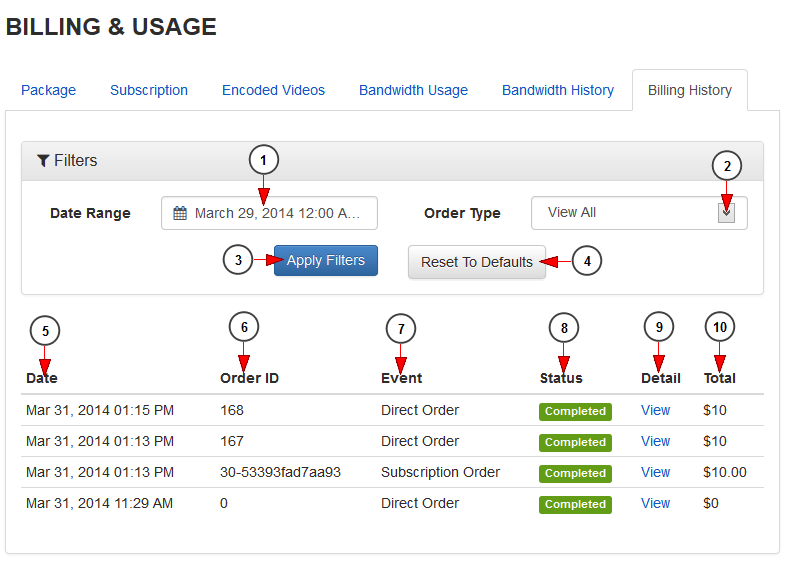Open the Date Range picker field

pos(270,213)
